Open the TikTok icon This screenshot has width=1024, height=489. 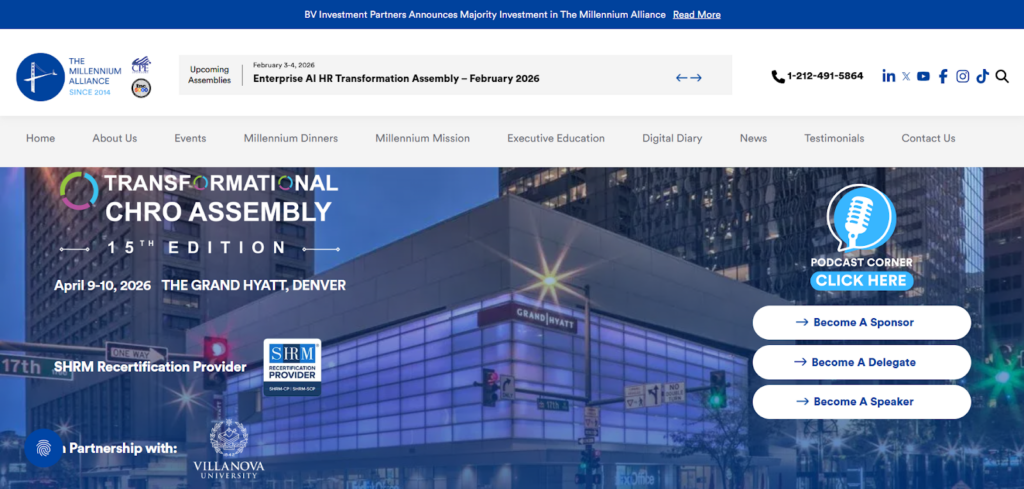click(x=982, y=76)
